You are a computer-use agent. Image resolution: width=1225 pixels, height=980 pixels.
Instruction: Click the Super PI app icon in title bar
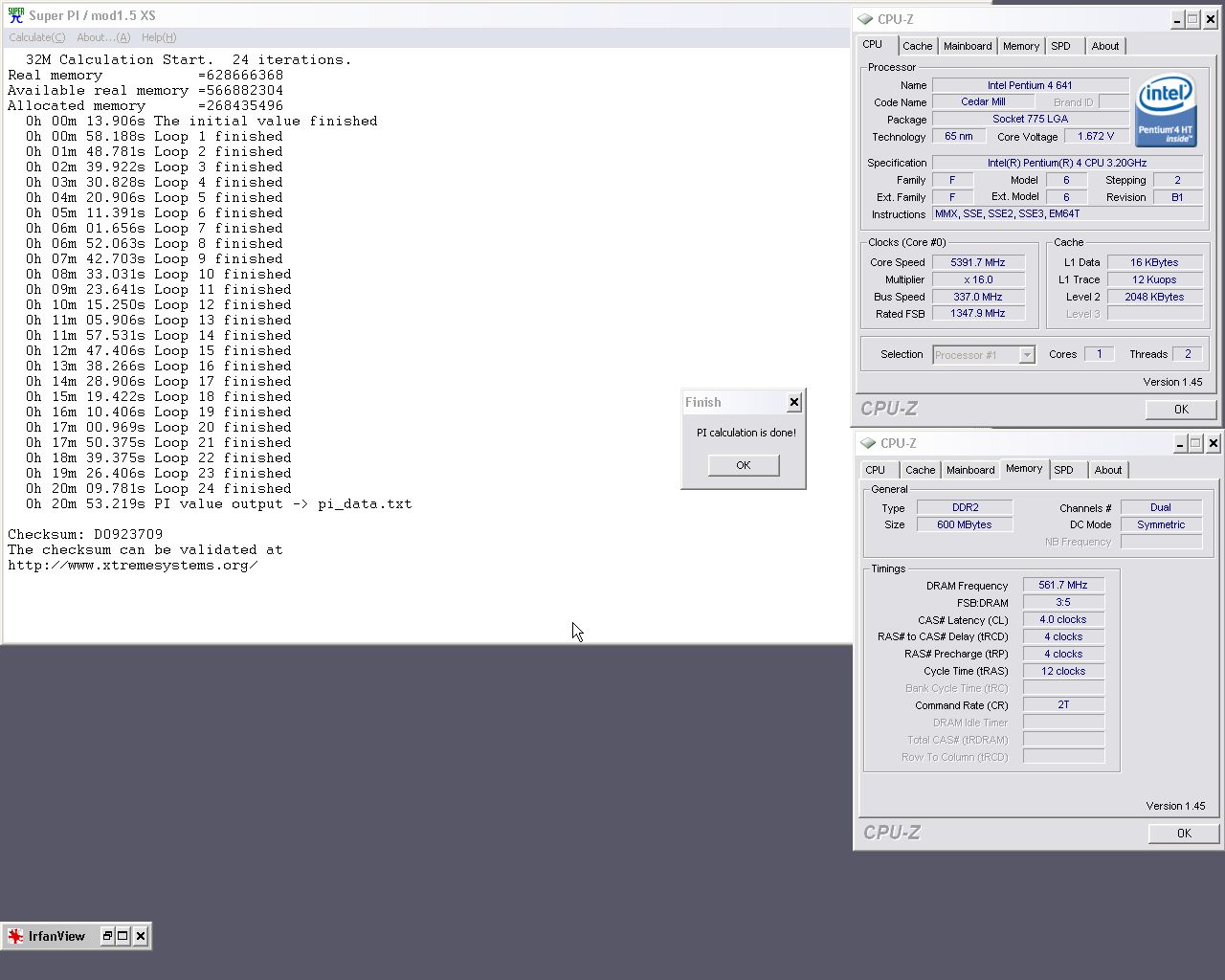15,15
